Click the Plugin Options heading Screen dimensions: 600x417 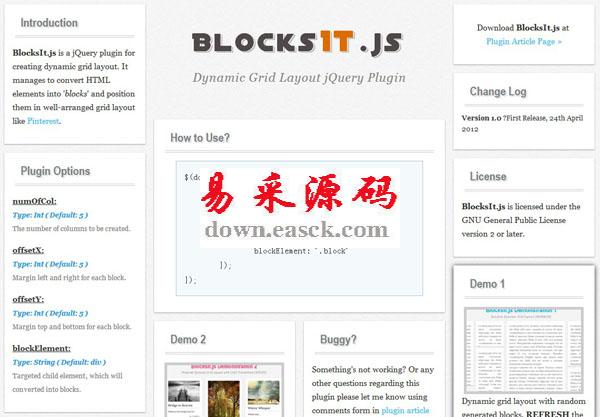(x=55, y=171)
